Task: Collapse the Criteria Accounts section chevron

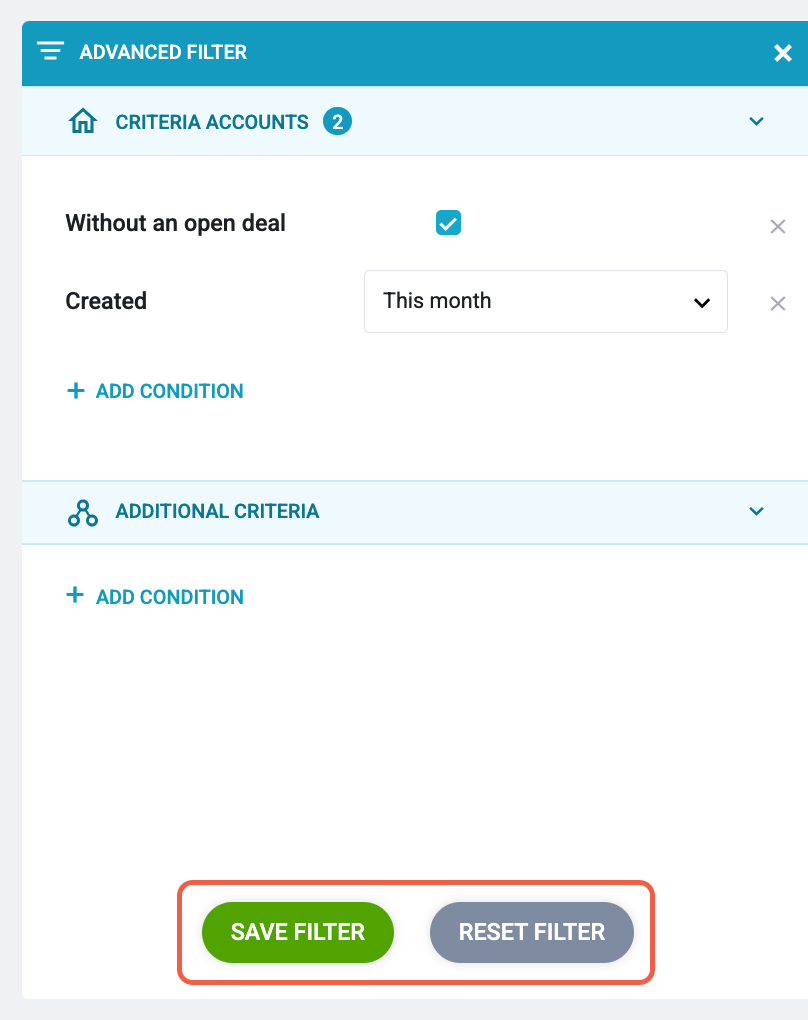Action: point(756,121)
